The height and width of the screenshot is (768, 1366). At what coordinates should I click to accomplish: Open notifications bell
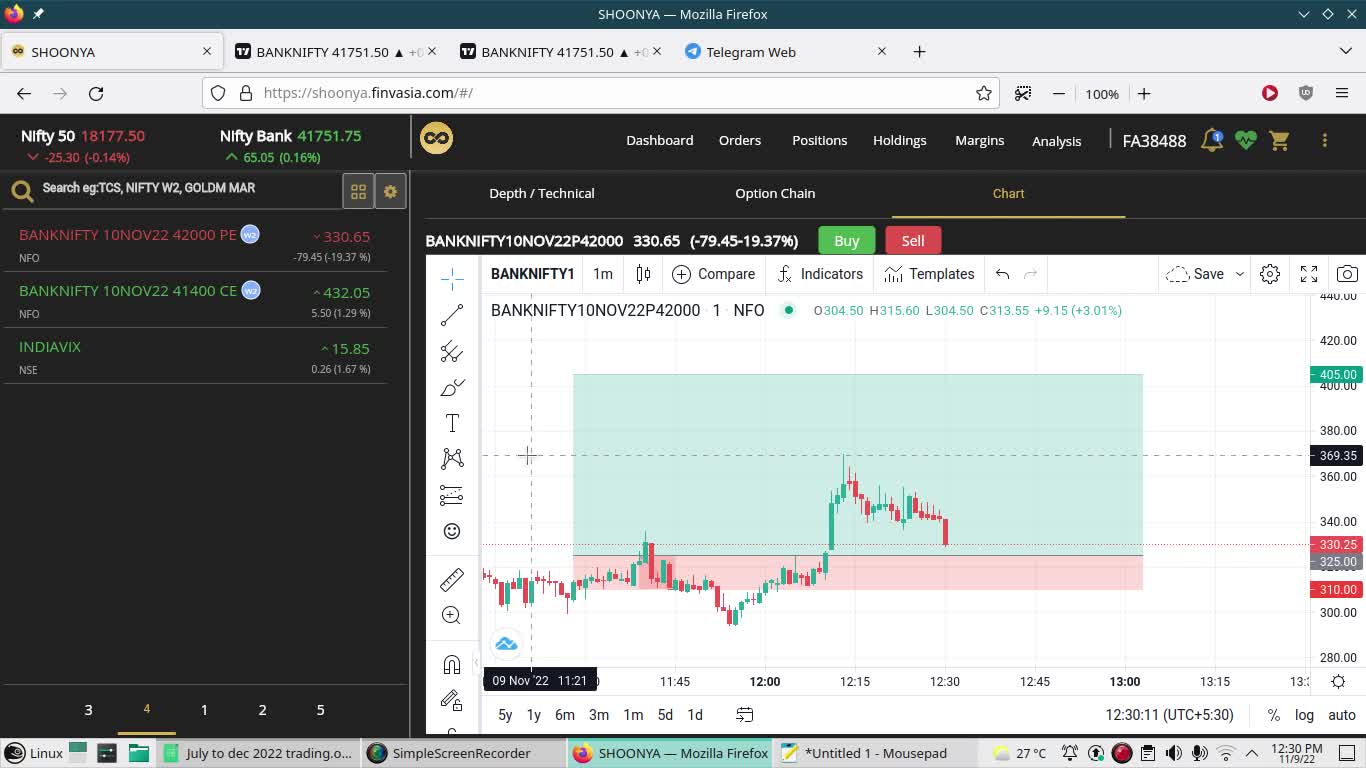(x=1212, y=140)
